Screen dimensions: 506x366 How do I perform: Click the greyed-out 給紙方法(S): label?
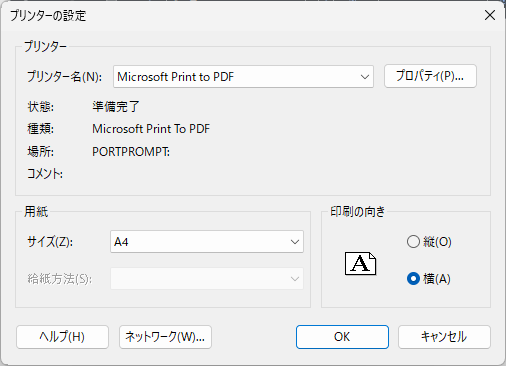(60, 279)
